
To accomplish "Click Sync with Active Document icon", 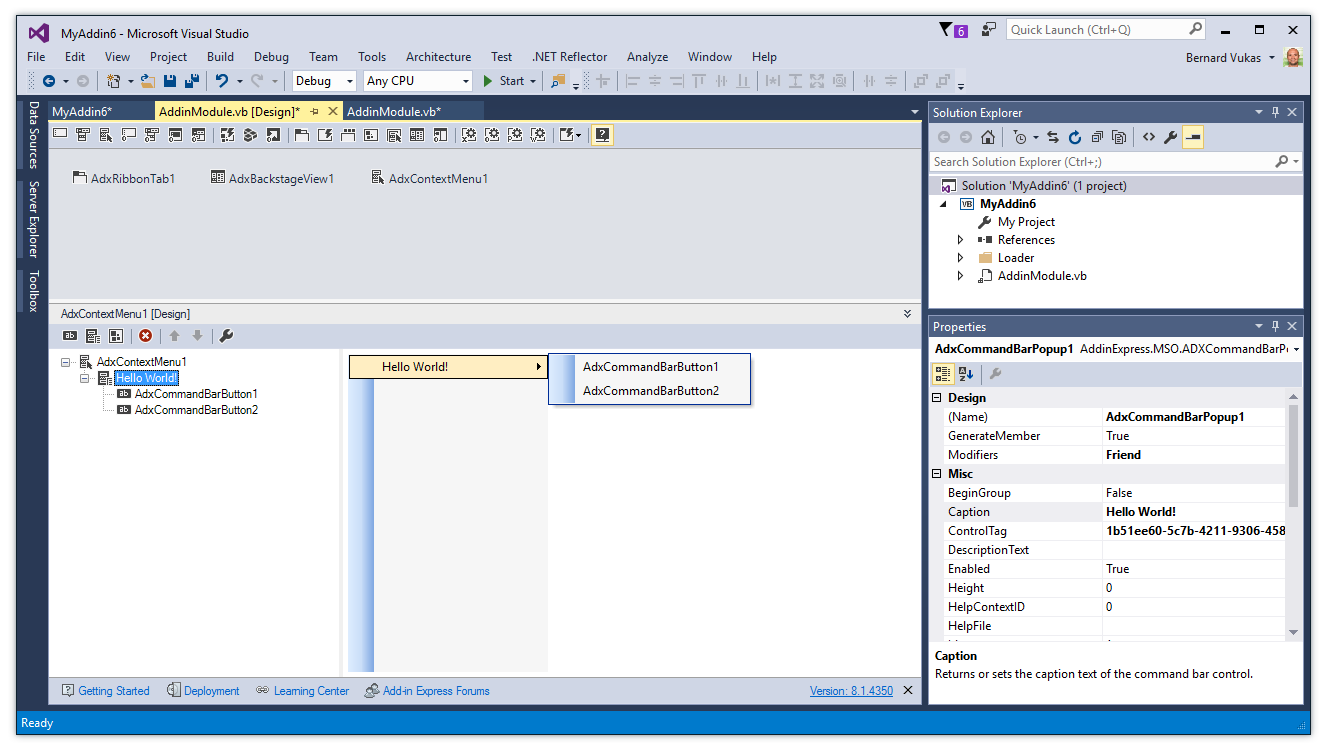I will coord(1053,137).
